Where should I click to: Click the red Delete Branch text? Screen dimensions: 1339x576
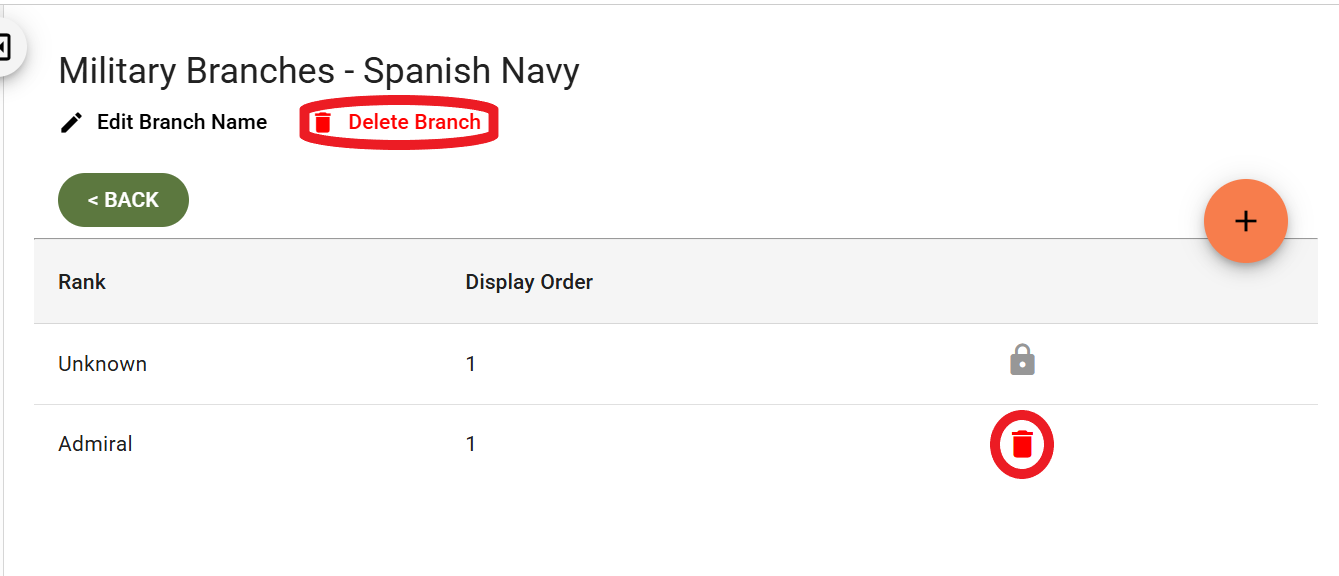pyautogui.click(x=414, y=122)
